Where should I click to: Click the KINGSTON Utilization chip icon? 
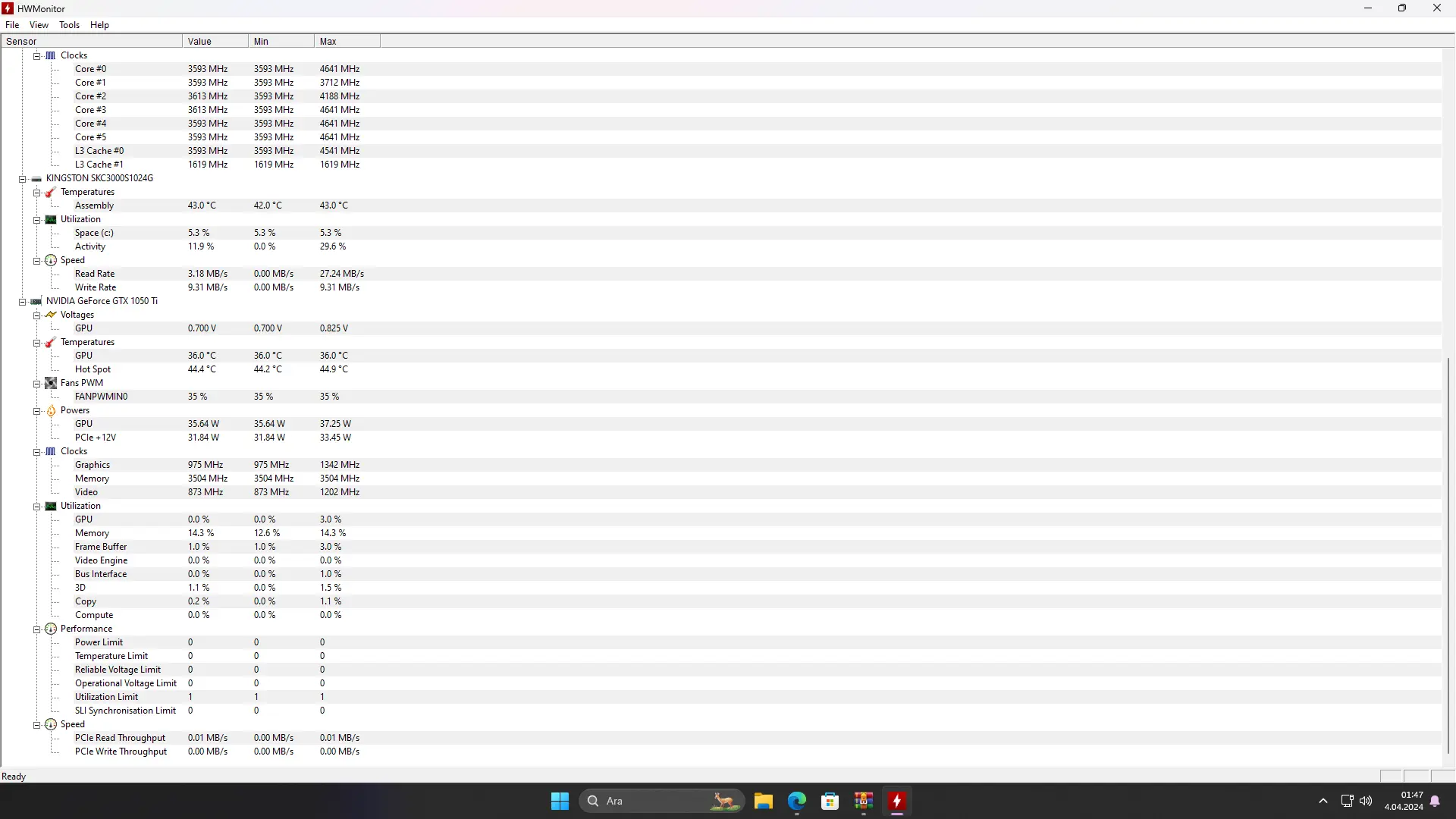51,219
